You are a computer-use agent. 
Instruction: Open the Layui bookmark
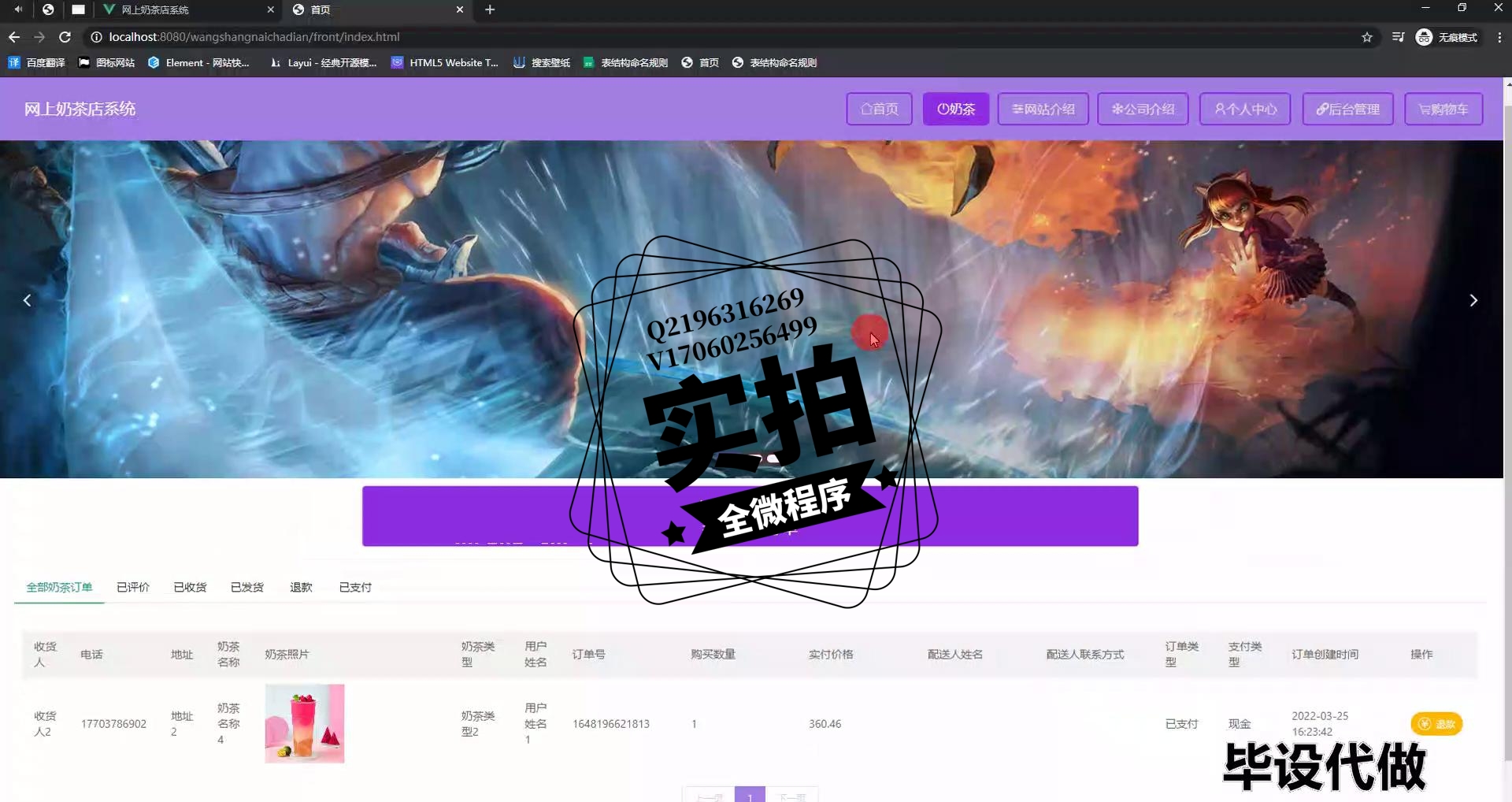click(323, 62)
